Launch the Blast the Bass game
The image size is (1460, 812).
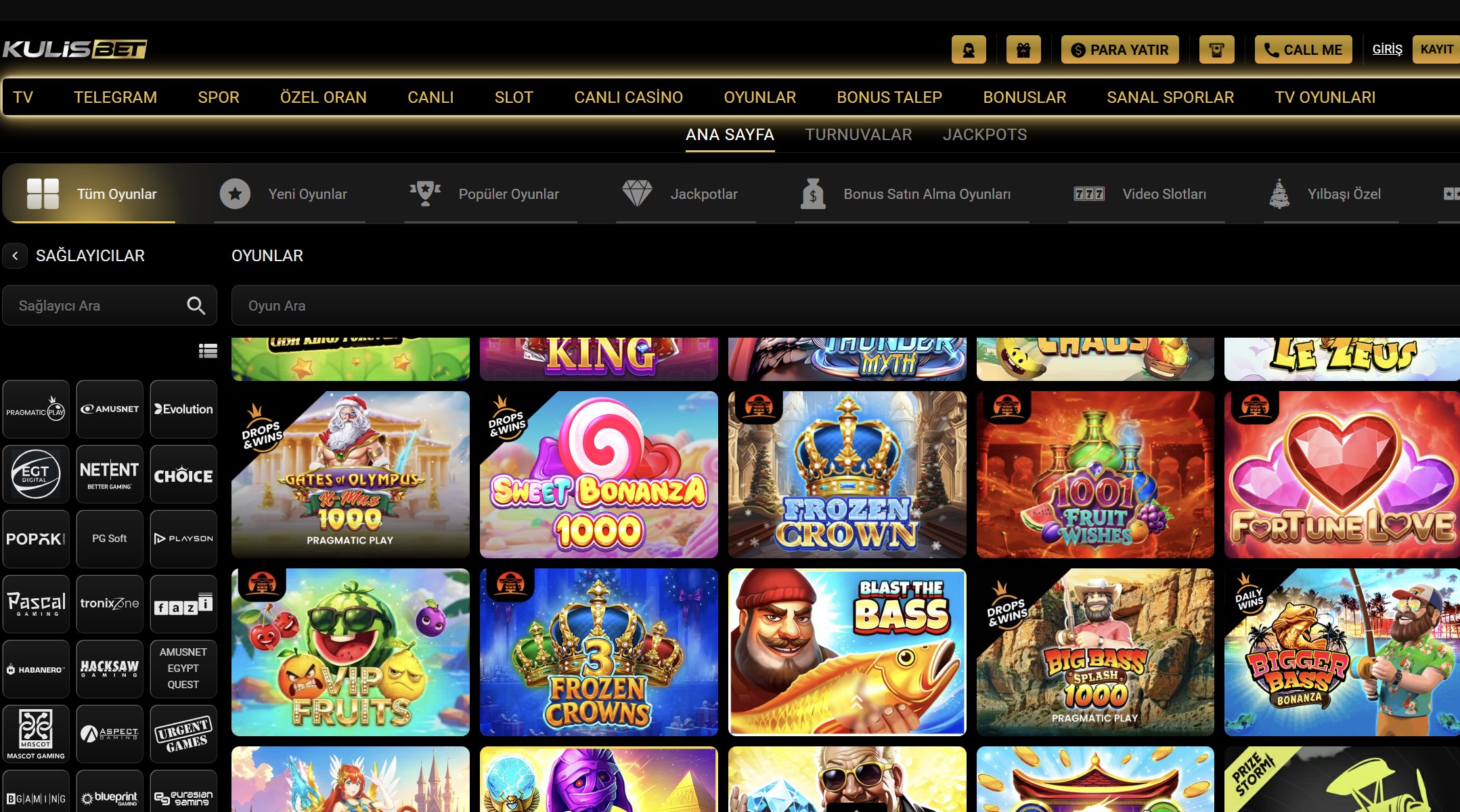pyautogui.click(x=847, y=652)
